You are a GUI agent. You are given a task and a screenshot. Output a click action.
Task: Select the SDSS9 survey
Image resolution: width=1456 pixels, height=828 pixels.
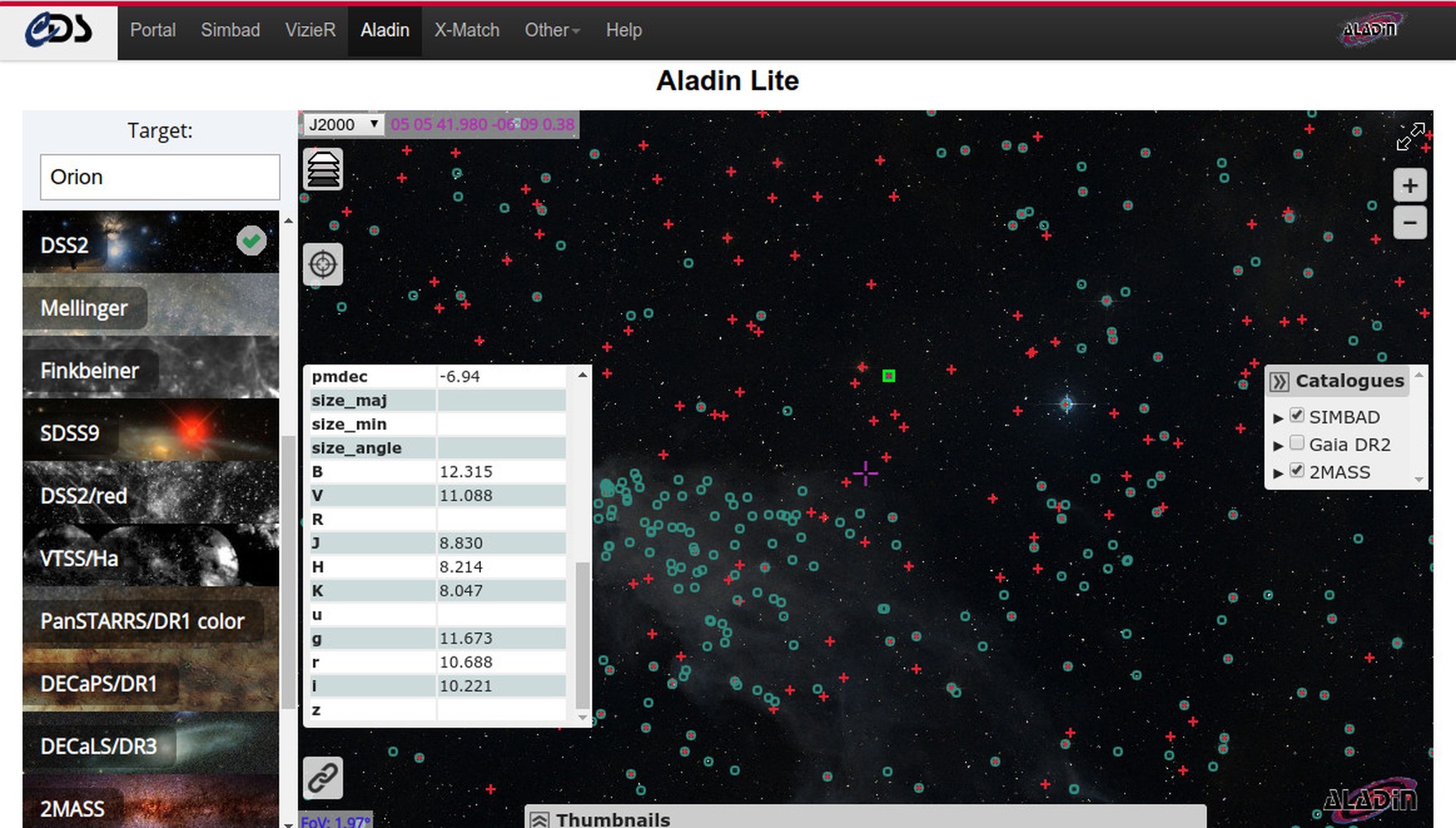[x=151, y=431]
